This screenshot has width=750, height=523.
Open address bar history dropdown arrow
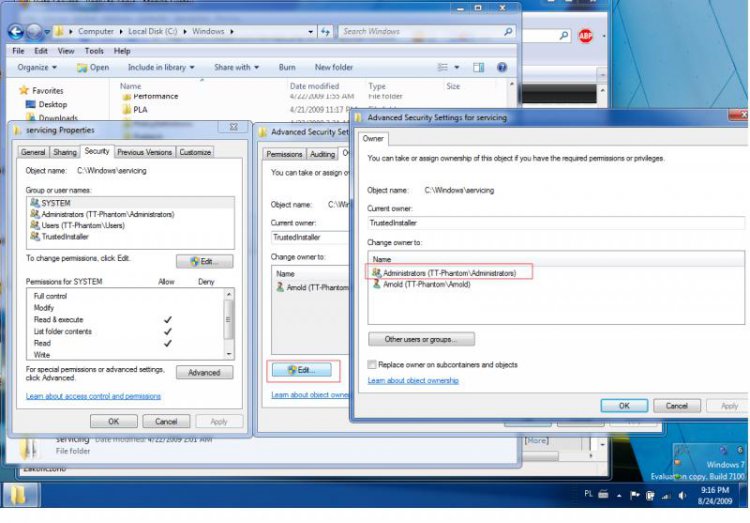click(311, 32)
